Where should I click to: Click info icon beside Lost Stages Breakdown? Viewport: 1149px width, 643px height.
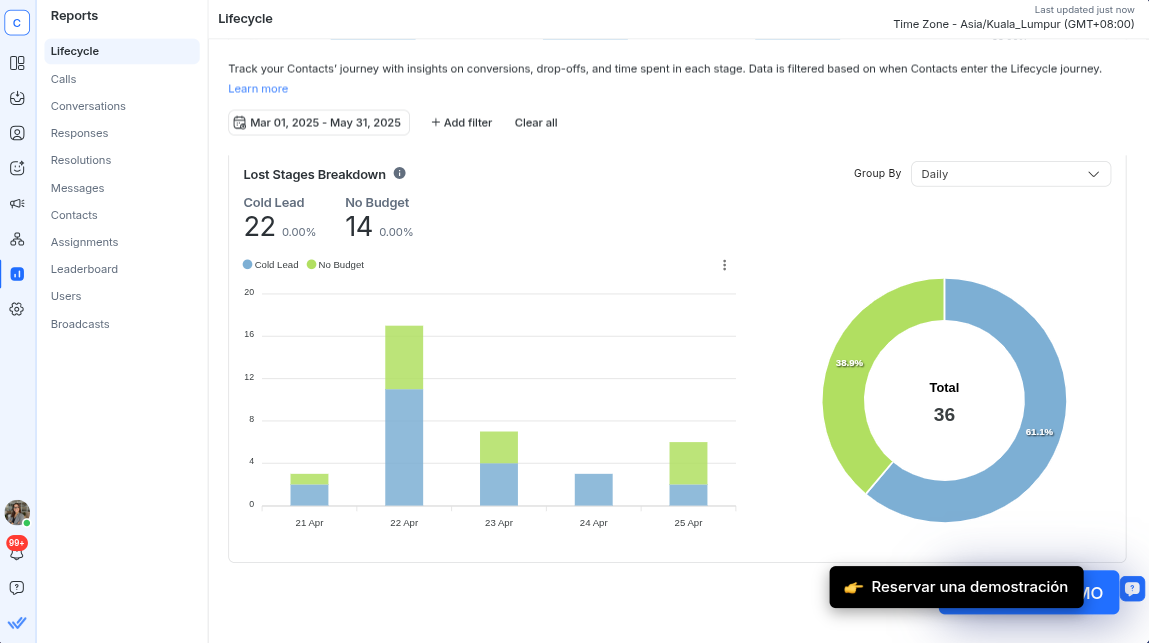[x=399, y=173]
